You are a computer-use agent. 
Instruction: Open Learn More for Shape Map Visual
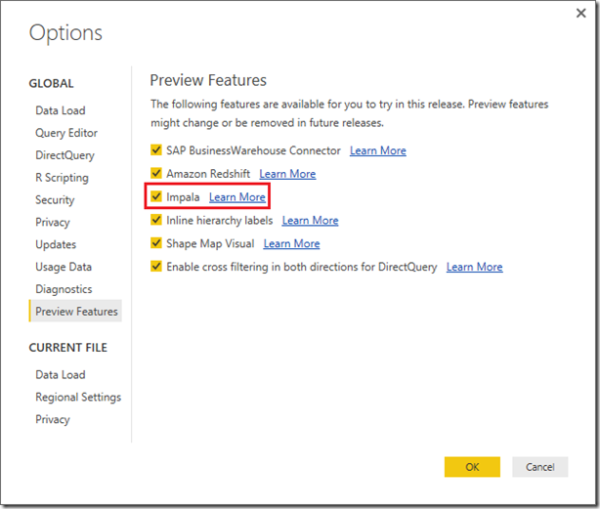coord(292,244)
